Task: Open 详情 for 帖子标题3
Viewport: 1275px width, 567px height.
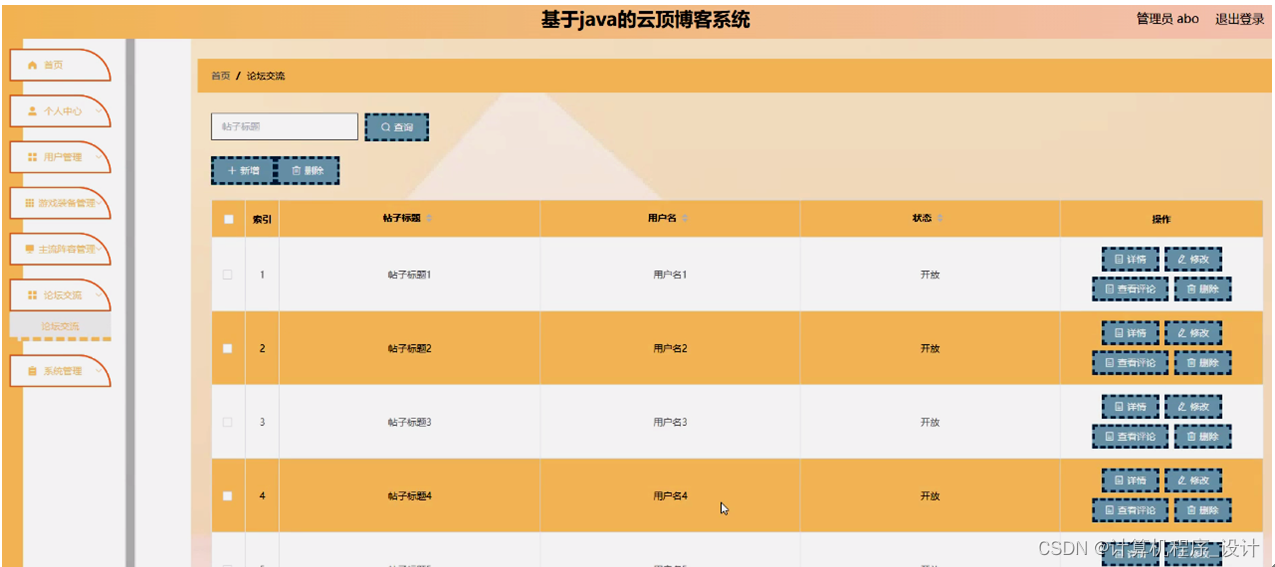Action: pos(1130,407)
